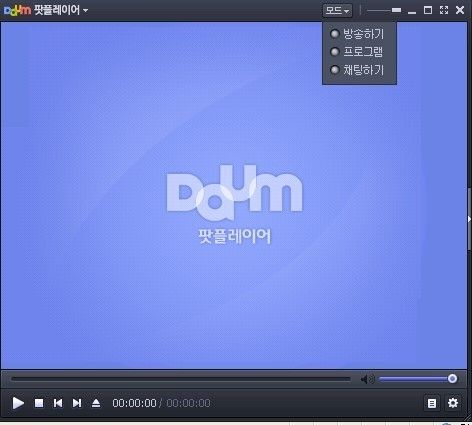Adjust the volume slider handle

pos(452,379)
